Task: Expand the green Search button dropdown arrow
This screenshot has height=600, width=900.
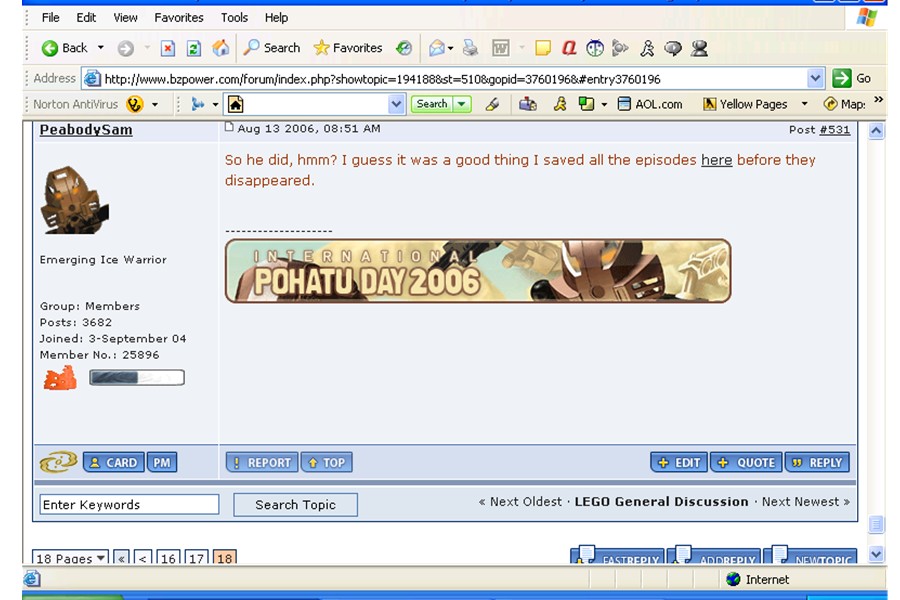Action: pyautogui.click(x=461, y=104)
